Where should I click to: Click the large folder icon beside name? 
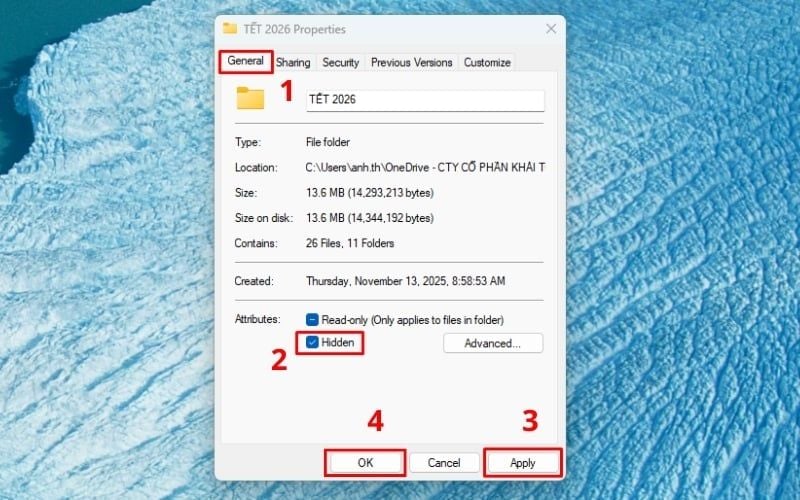click(250, 98)
